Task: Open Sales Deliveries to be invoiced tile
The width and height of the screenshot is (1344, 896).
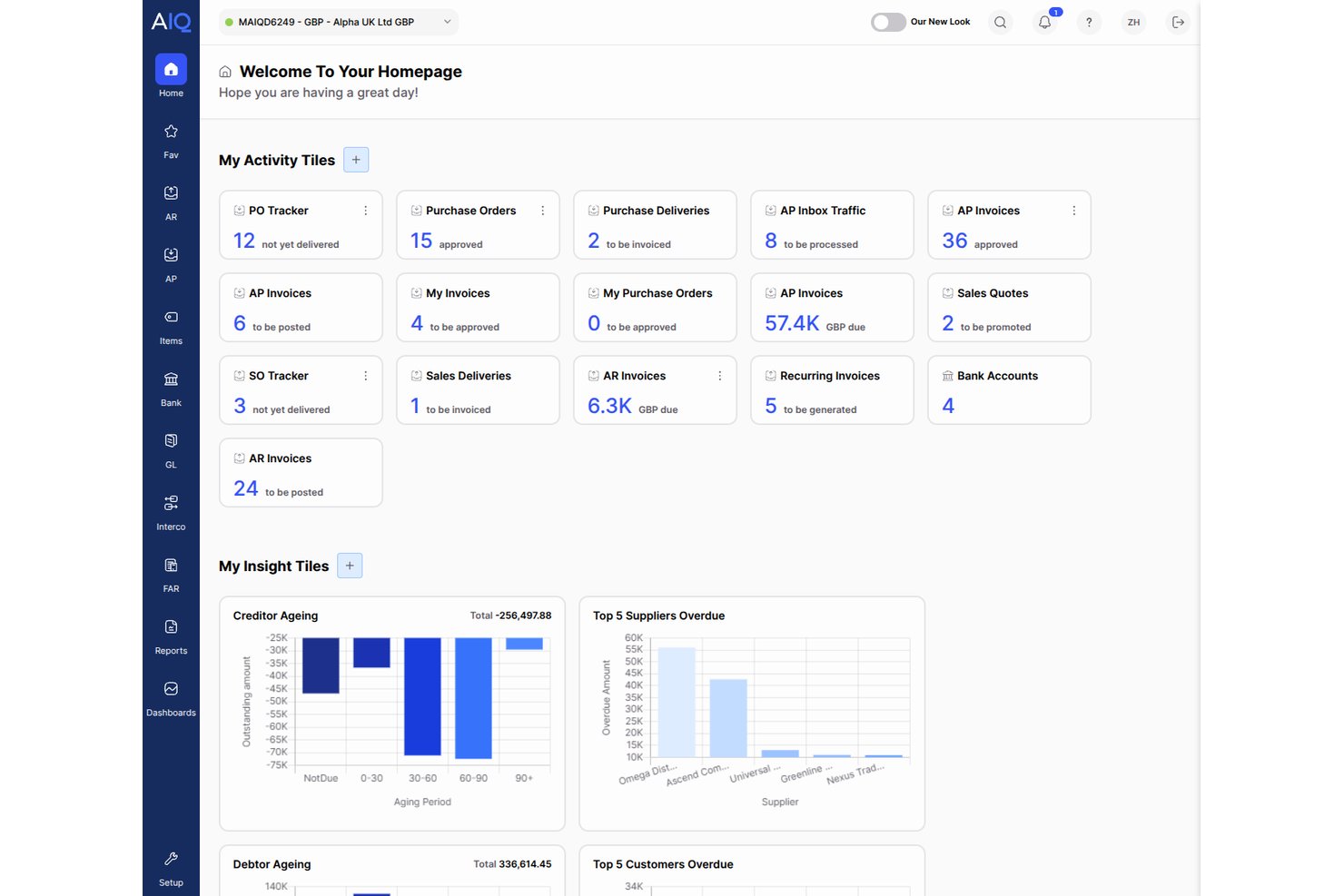Action: pos(478,390)
